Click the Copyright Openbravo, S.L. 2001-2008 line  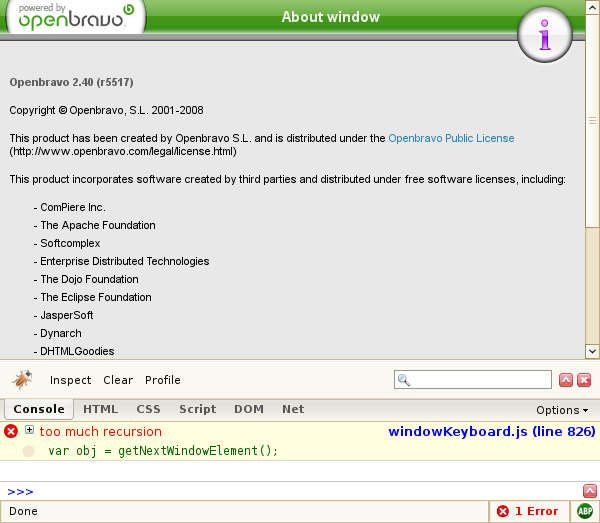coord(106,110)
